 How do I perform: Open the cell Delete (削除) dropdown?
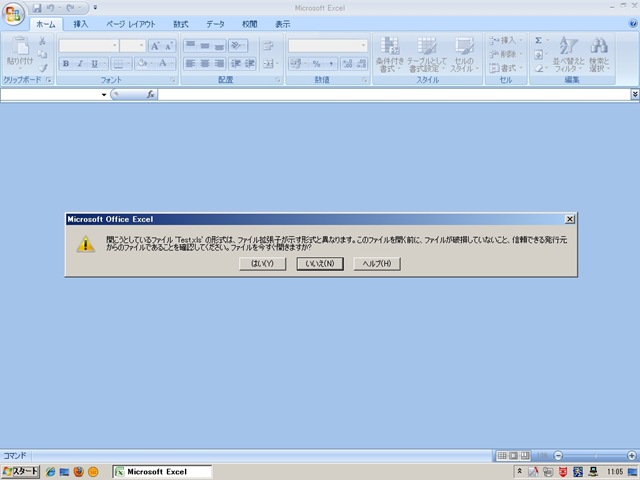point(506,54)
